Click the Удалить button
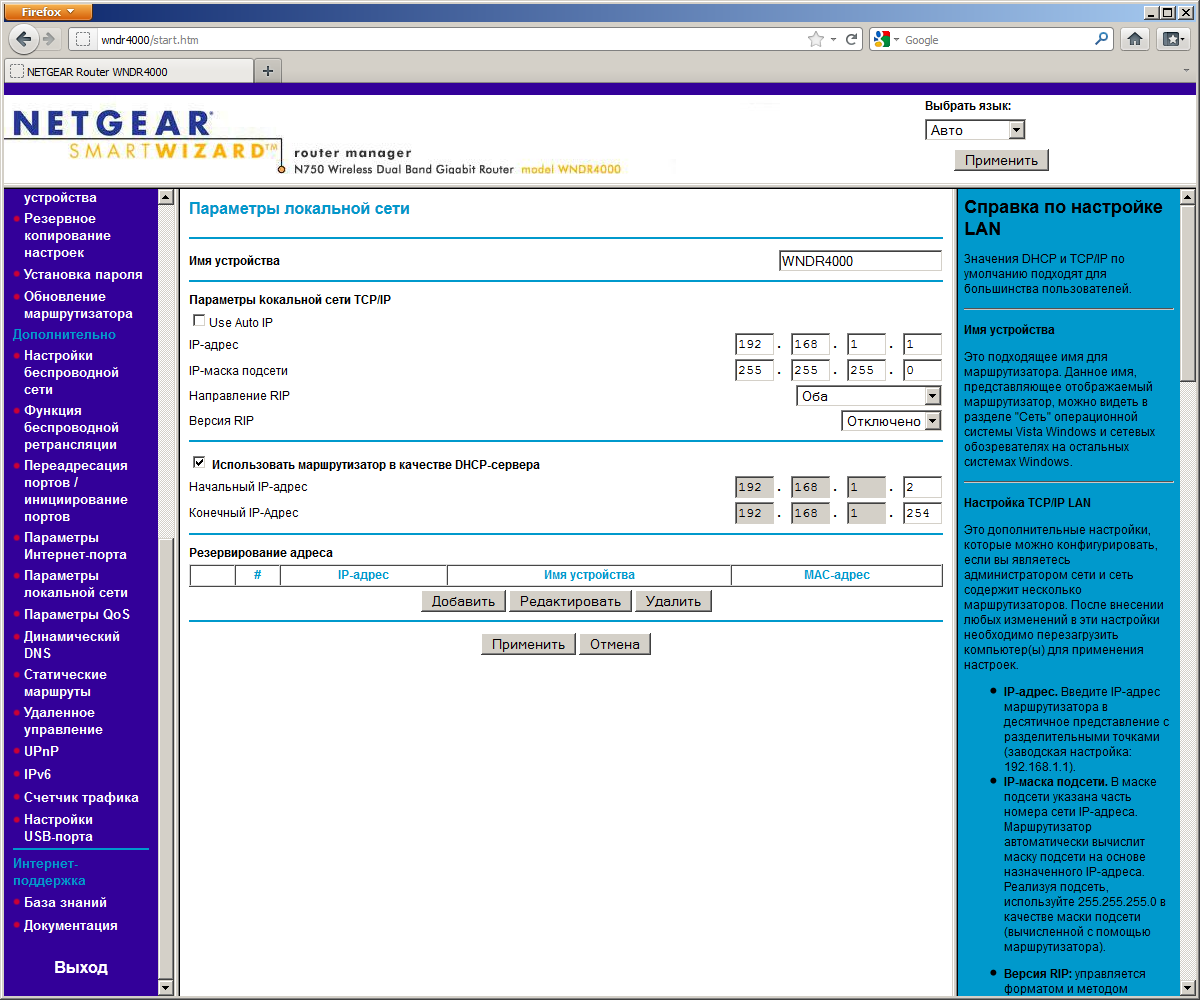This screenshot has height=1000, width=1200. pos(674,601)
